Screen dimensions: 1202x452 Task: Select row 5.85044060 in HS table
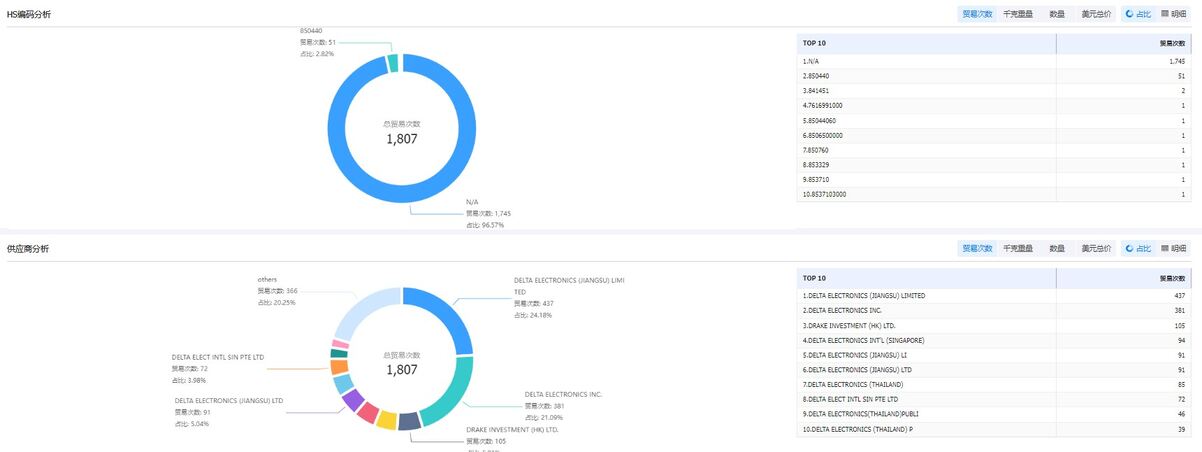click(993, 120)
